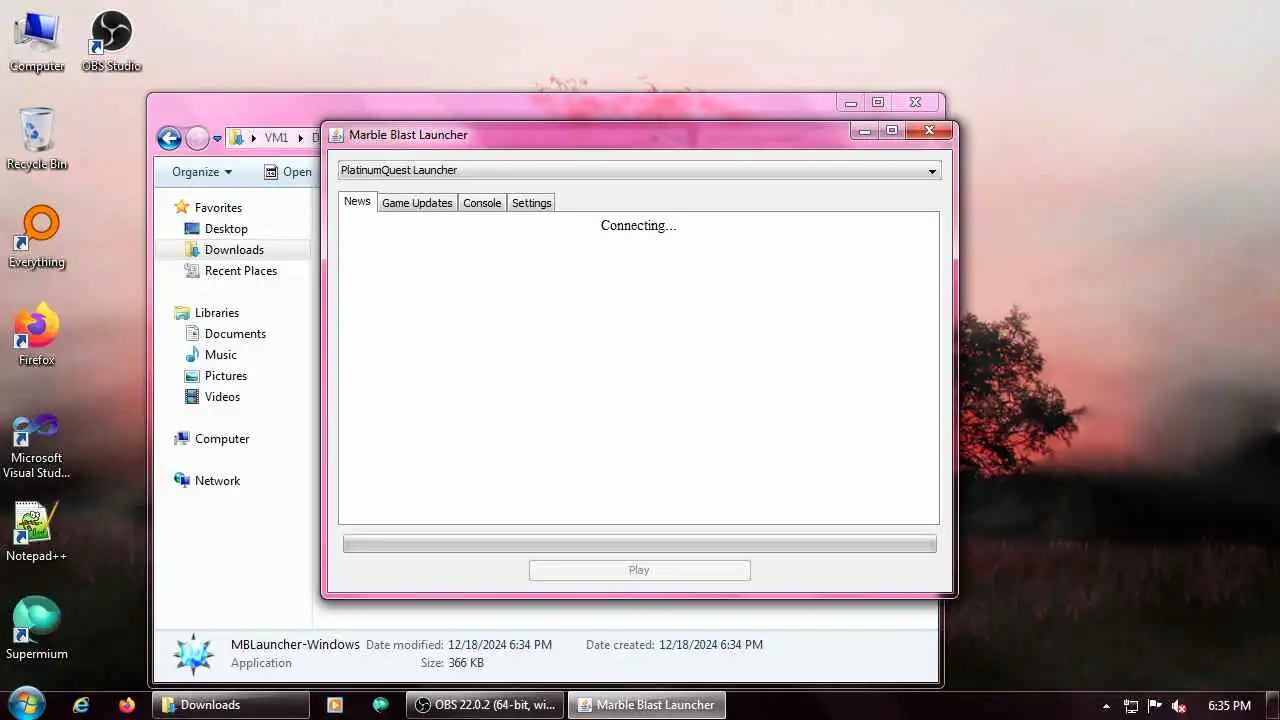Select Libraries in the navigation pane
Screen dimensions: 1280x720
[x=206, y=313]
